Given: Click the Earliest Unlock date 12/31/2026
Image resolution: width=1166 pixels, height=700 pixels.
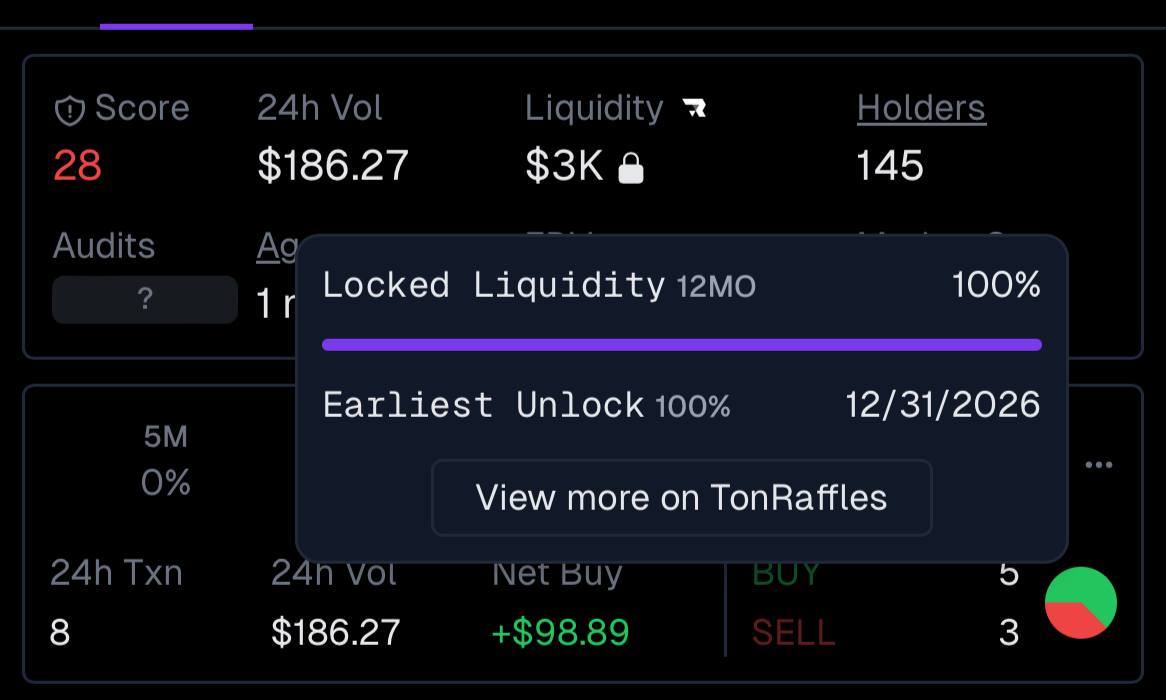Looking at the screenshot, I should [942, 405].
